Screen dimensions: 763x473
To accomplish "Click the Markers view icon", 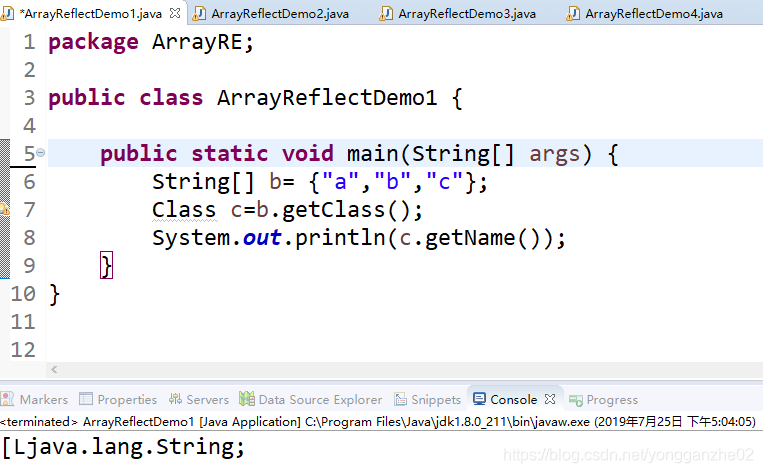I will tap(7, 399).
